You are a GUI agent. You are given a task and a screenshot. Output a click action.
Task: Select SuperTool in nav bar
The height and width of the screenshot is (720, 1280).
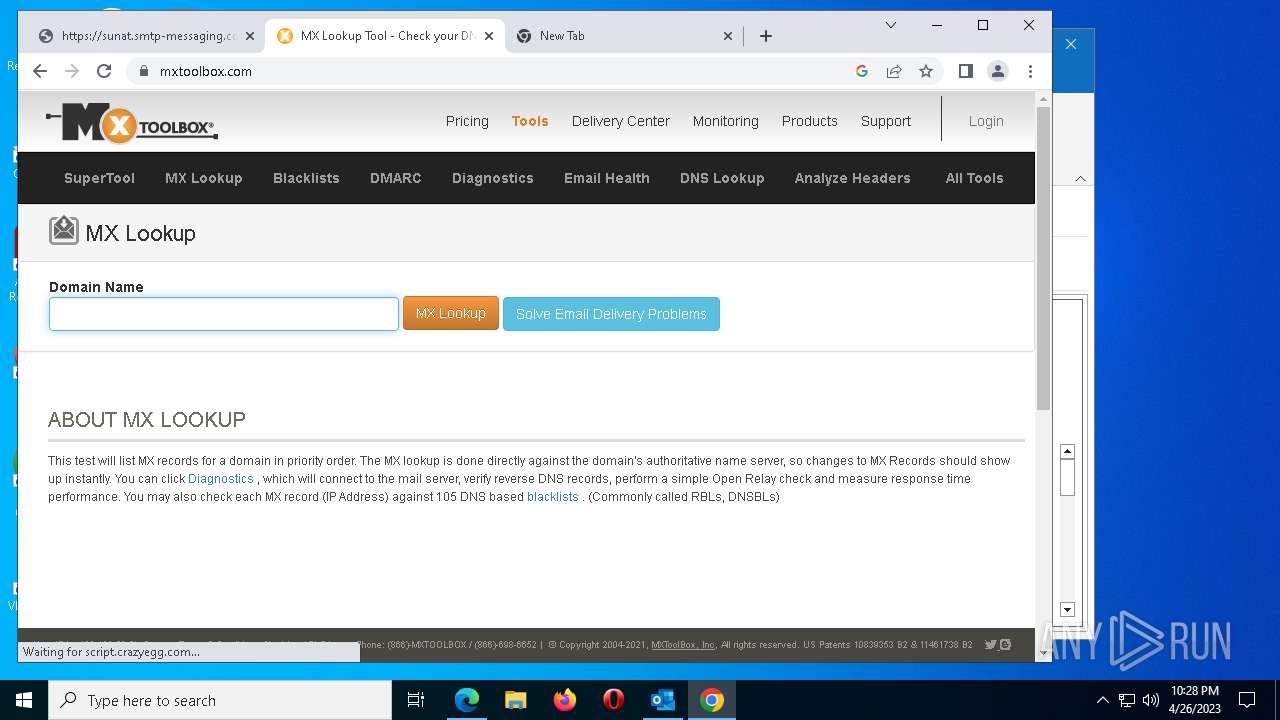click(99, 178)
